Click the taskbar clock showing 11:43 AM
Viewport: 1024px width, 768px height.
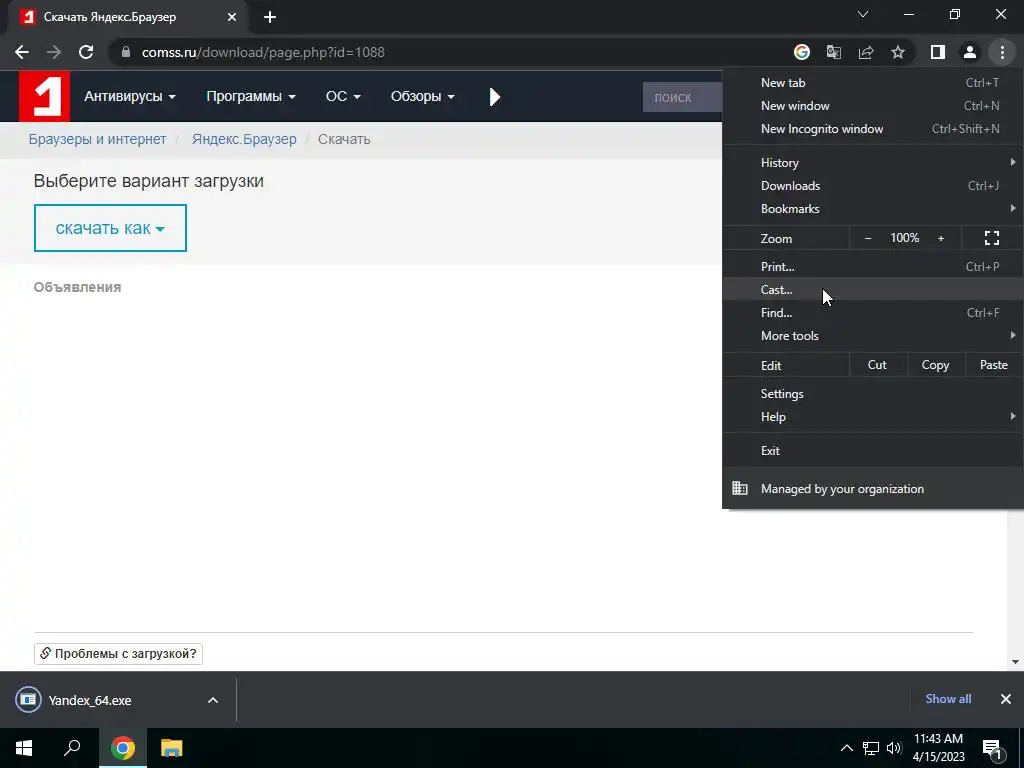[938, 748]
